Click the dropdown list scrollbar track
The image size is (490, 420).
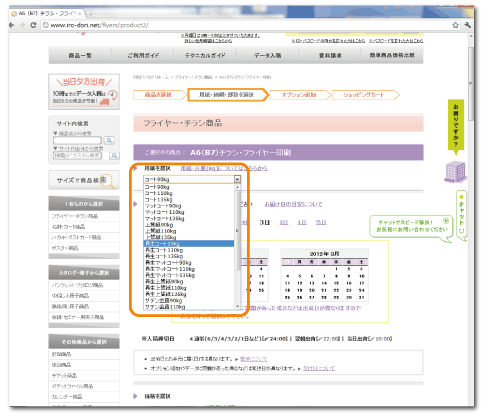click(x=237, y=247)
